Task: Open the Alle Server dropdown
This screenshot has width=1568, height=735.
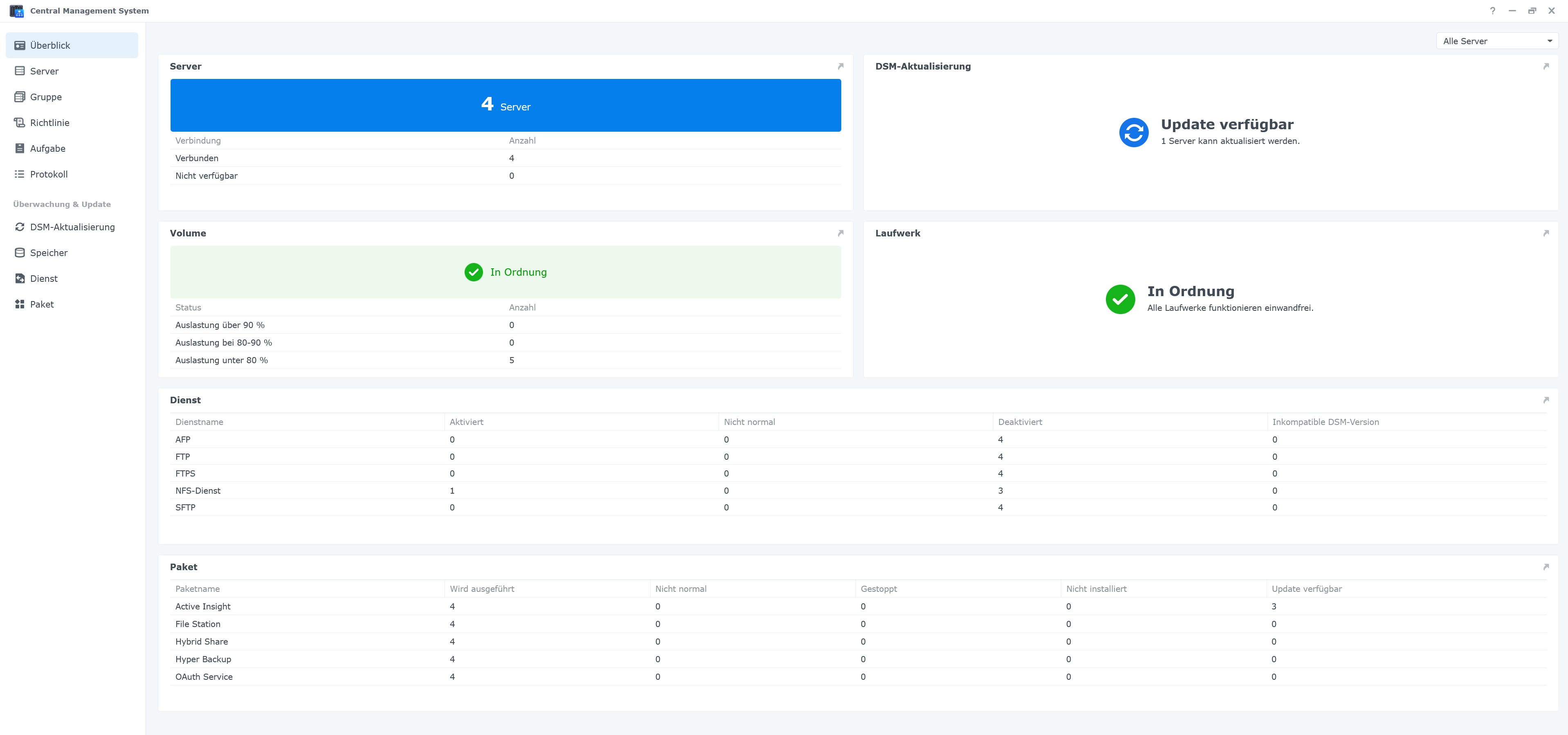Action: tap(1491, 41)
